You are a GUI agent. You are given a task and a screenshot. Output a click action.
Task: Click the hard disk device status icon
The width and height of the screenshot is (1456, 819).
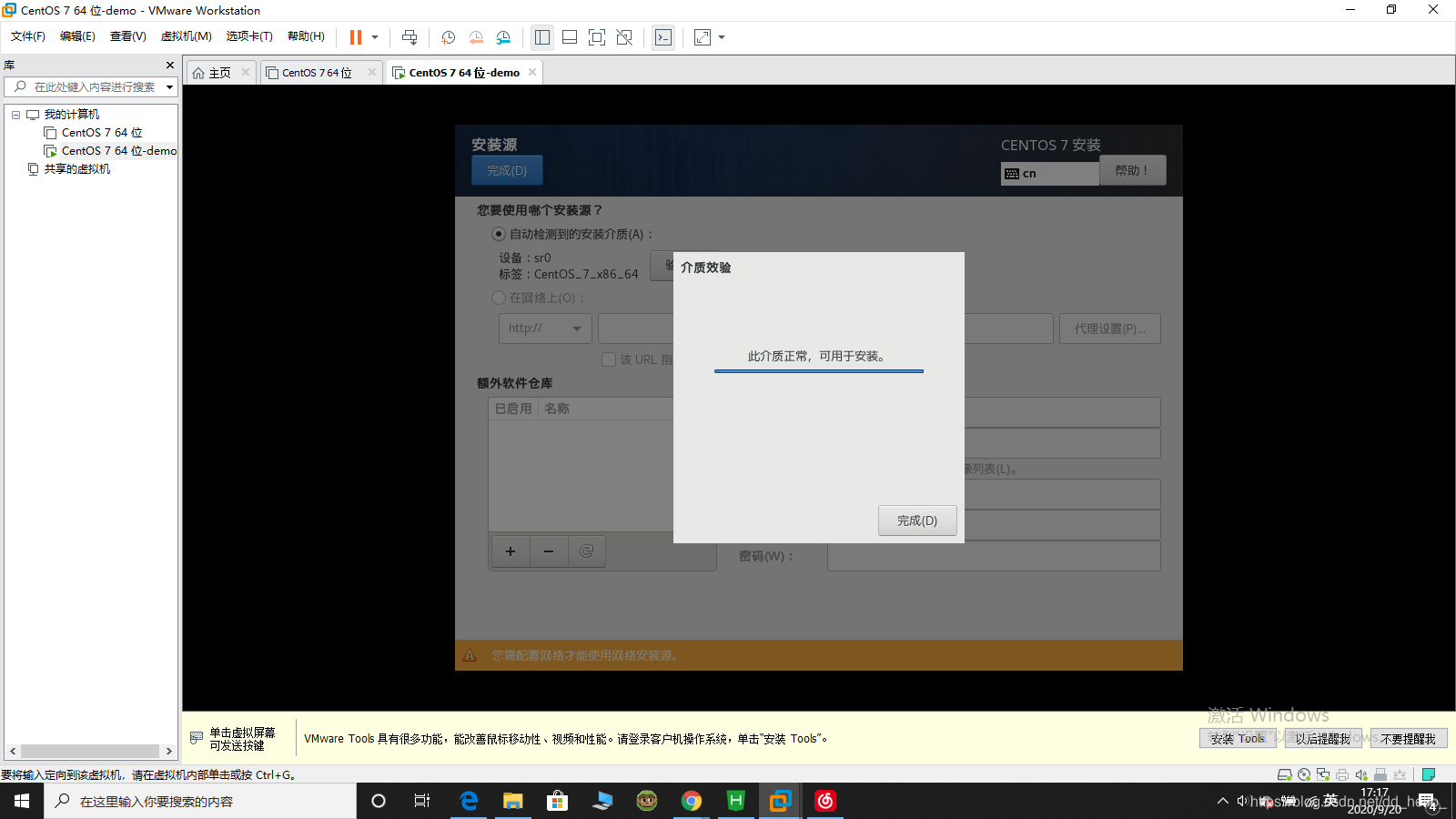point(1285,774)
